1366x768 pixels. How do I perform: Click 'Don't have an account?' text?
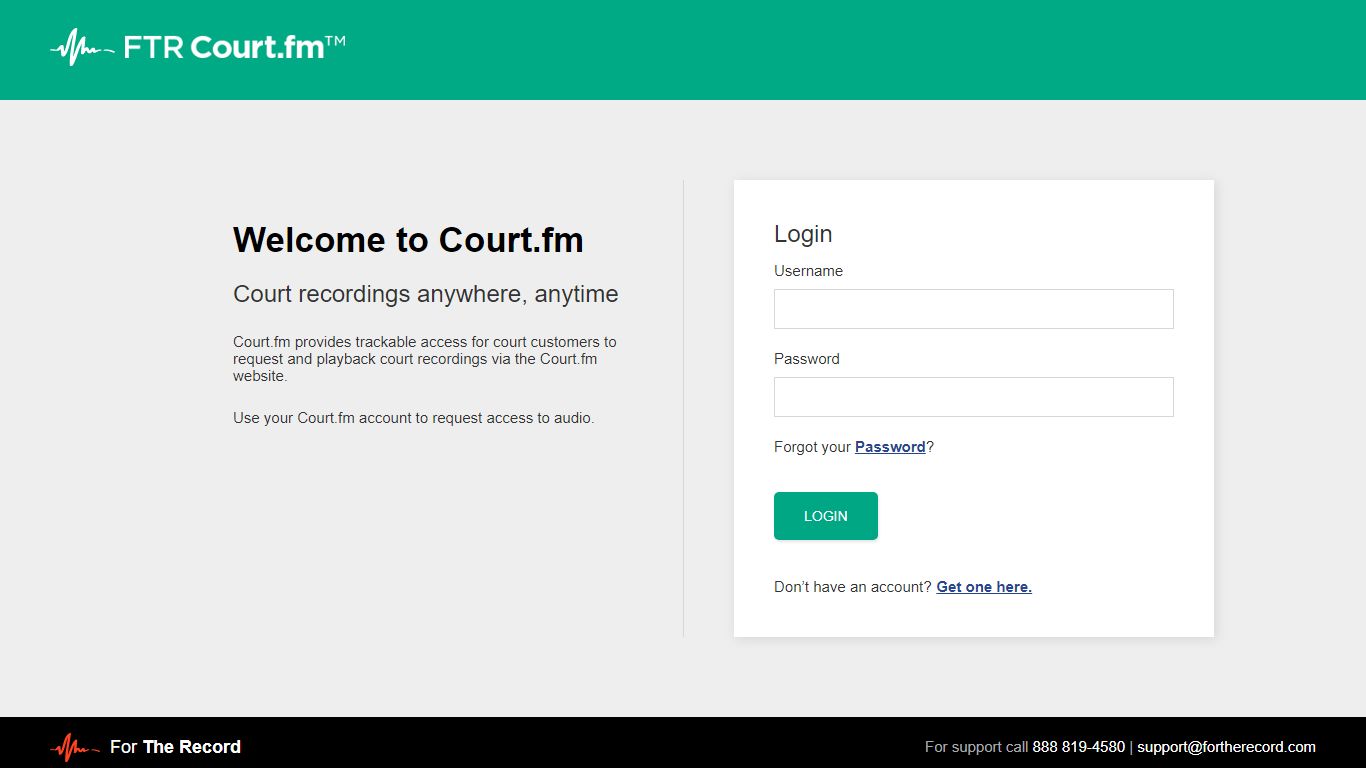(x=853, y=587)
